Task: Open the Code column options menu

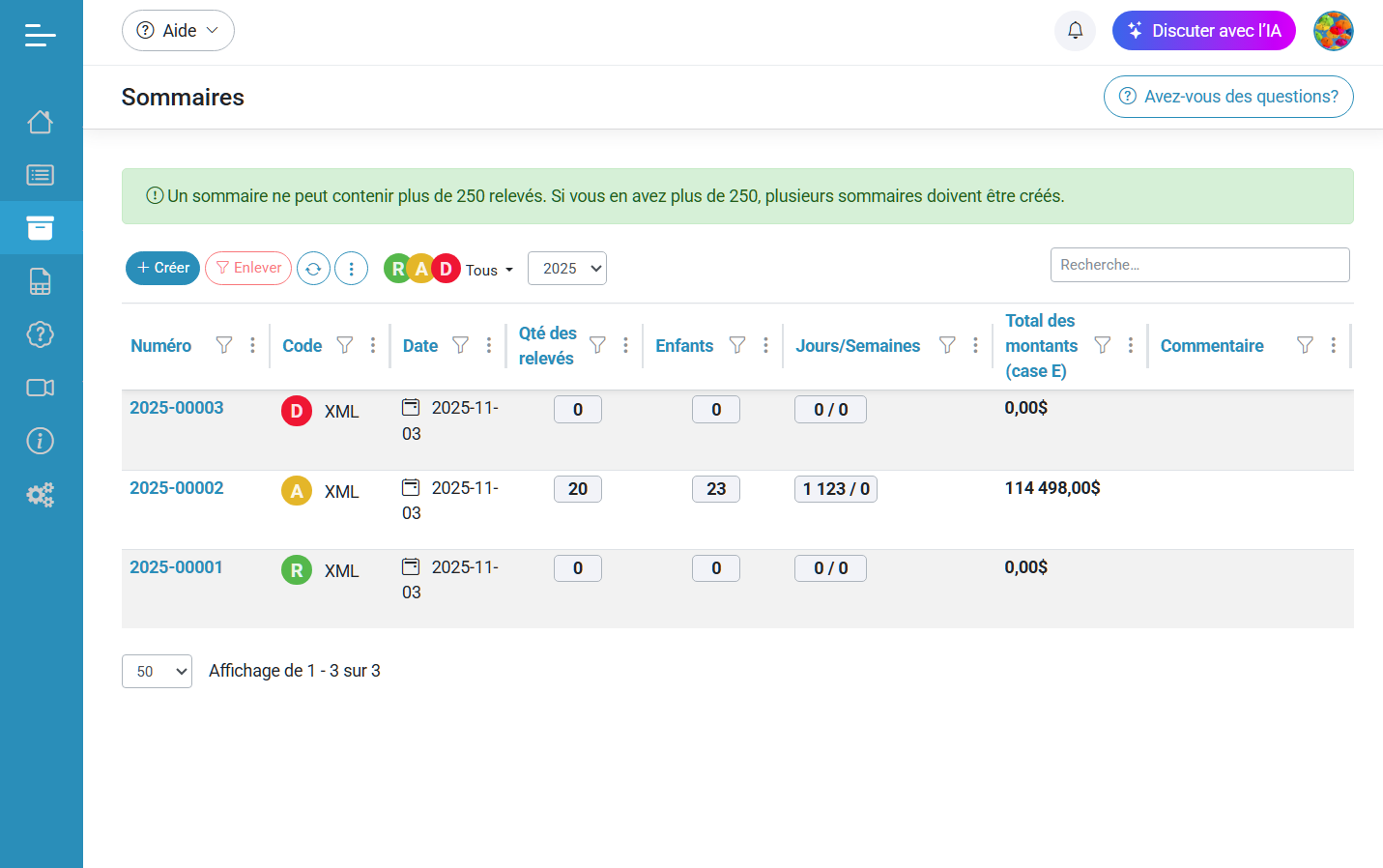Action: pyautogui.click(x=373, y=345)
